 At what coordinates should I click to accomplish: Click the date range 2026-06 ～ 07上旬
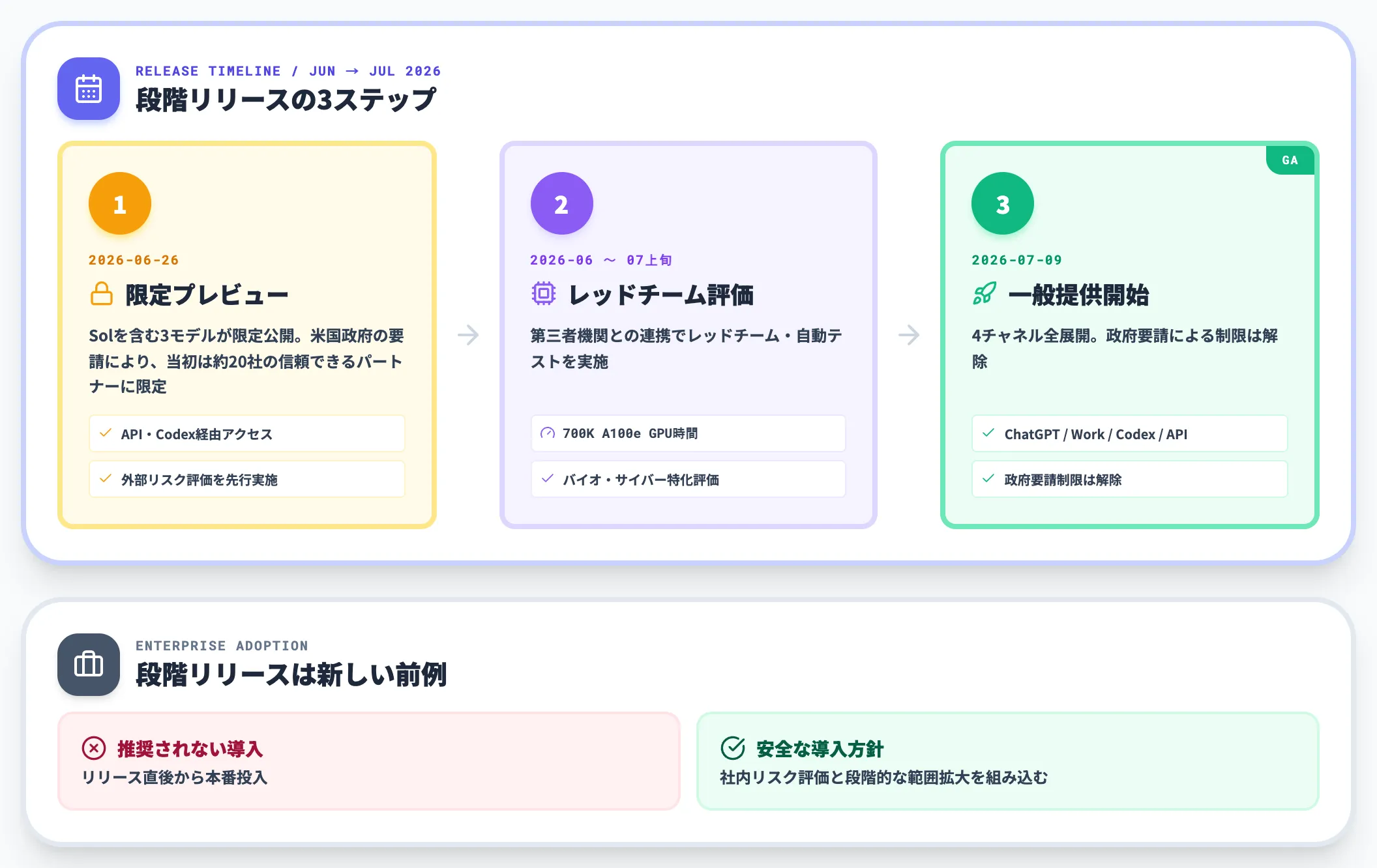(601, 260)
